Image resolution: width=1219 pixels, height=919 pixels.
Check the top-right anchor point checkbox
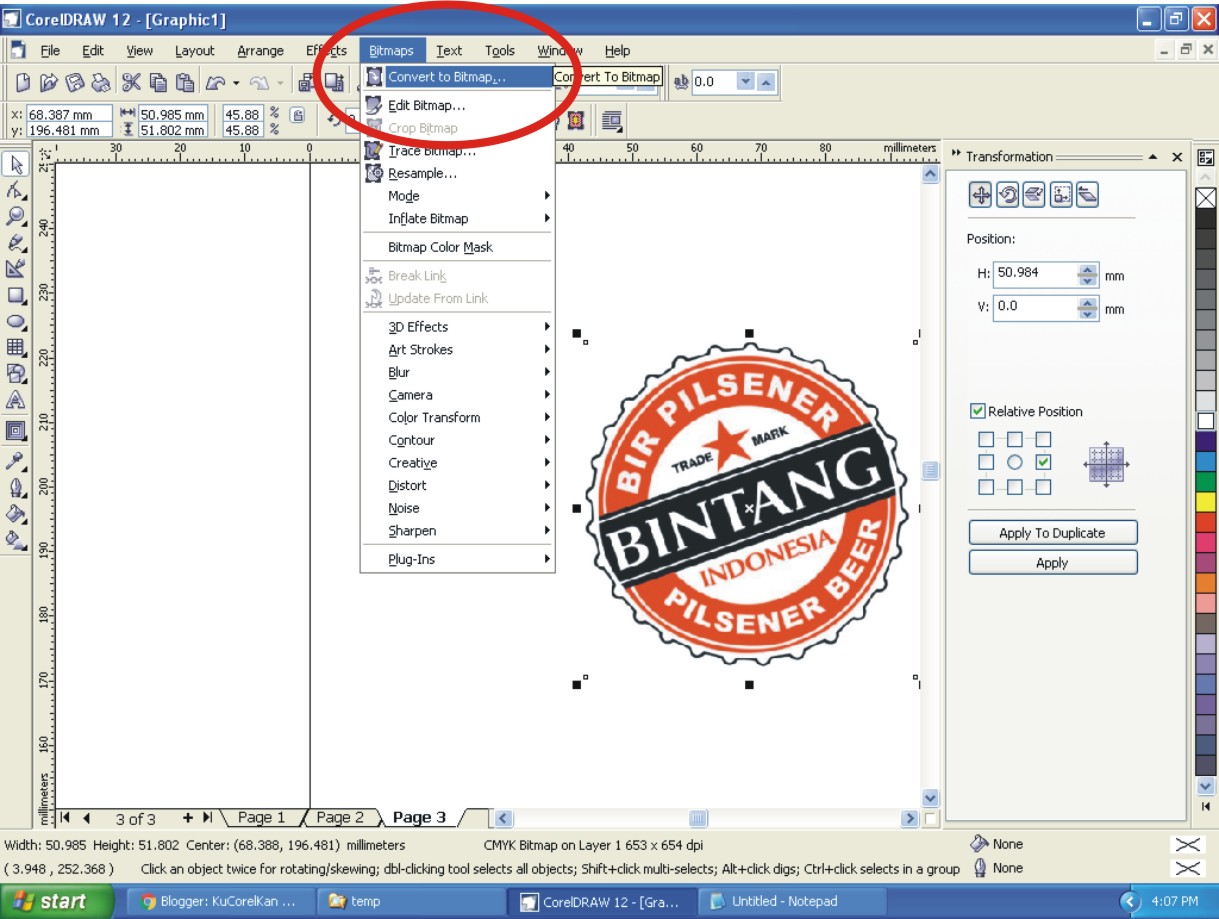(x=1044, y=439)
